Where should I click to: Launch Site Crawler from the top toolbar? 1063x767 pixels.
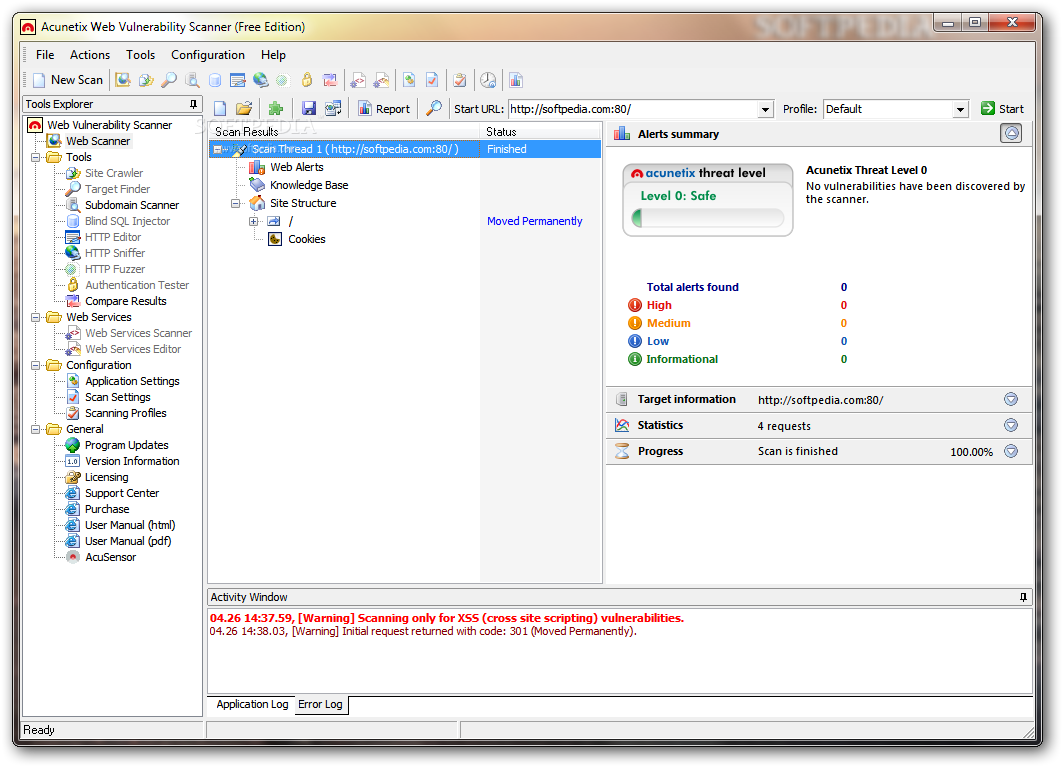point(146,80)
